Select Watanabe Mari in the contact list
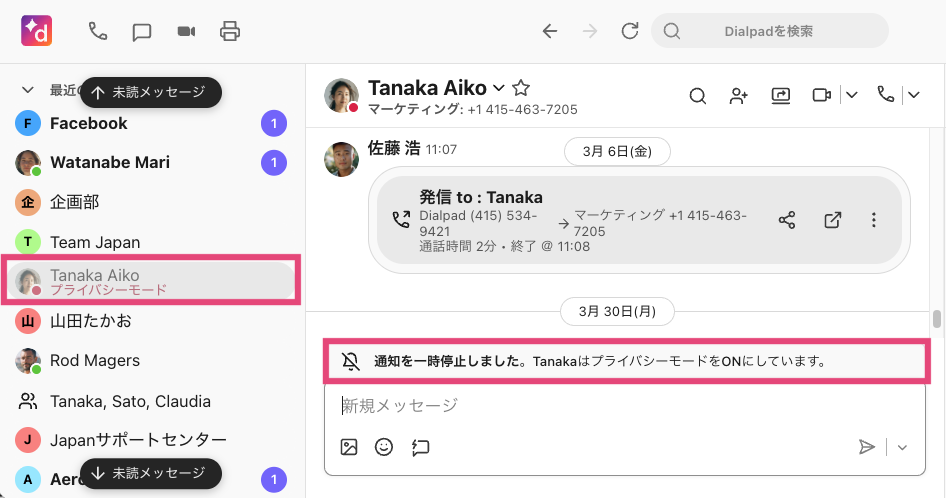Viewport: 946px width, 498px height. [x=110, y=162]
